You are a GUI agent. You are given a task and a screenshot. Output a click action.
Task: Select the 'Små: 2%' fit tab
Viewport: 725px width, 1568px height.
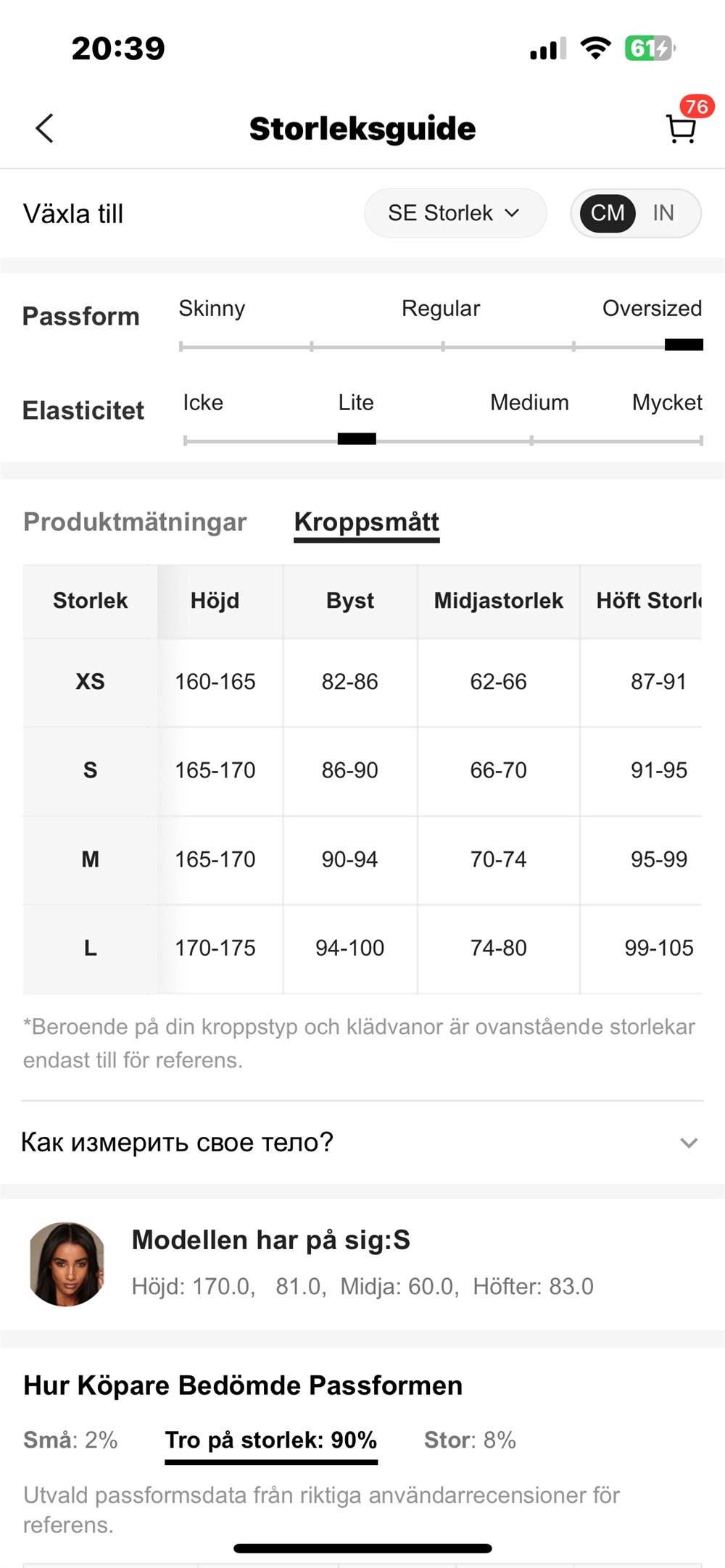point(70,1440)
